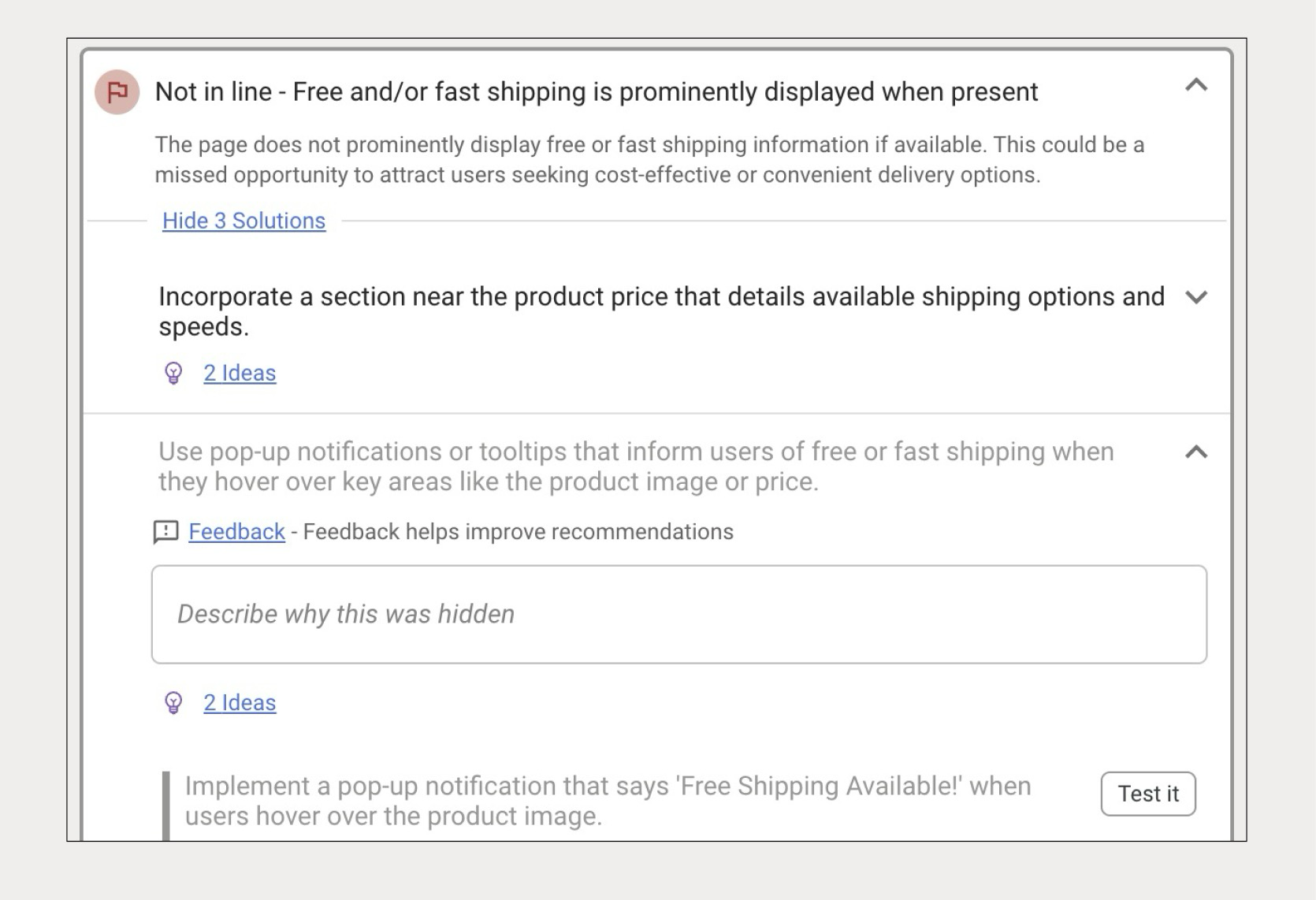Click the feedback speech bubble icon
This screenshot has height=900, width=1316.
point(165,532)
